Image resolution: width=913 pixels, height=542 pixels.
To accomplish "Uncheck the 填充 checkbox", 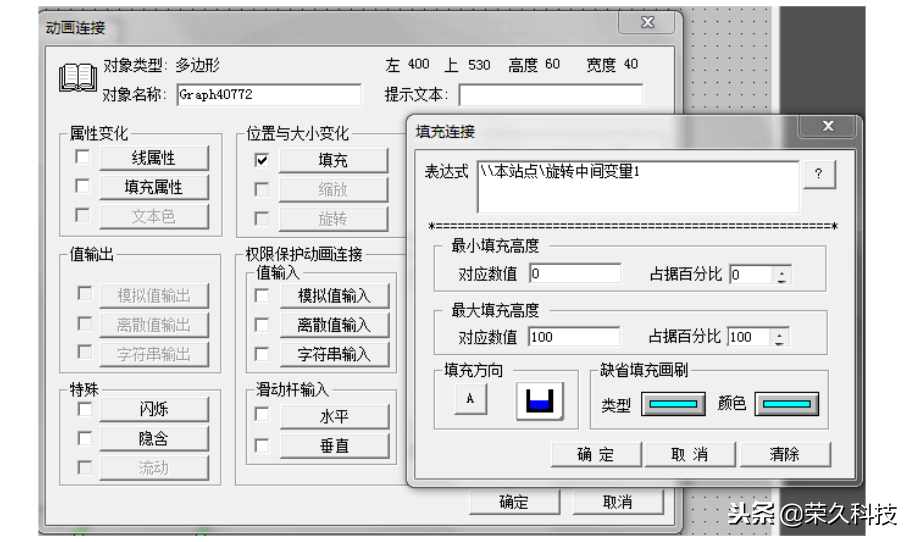I will tap(261, 160).
